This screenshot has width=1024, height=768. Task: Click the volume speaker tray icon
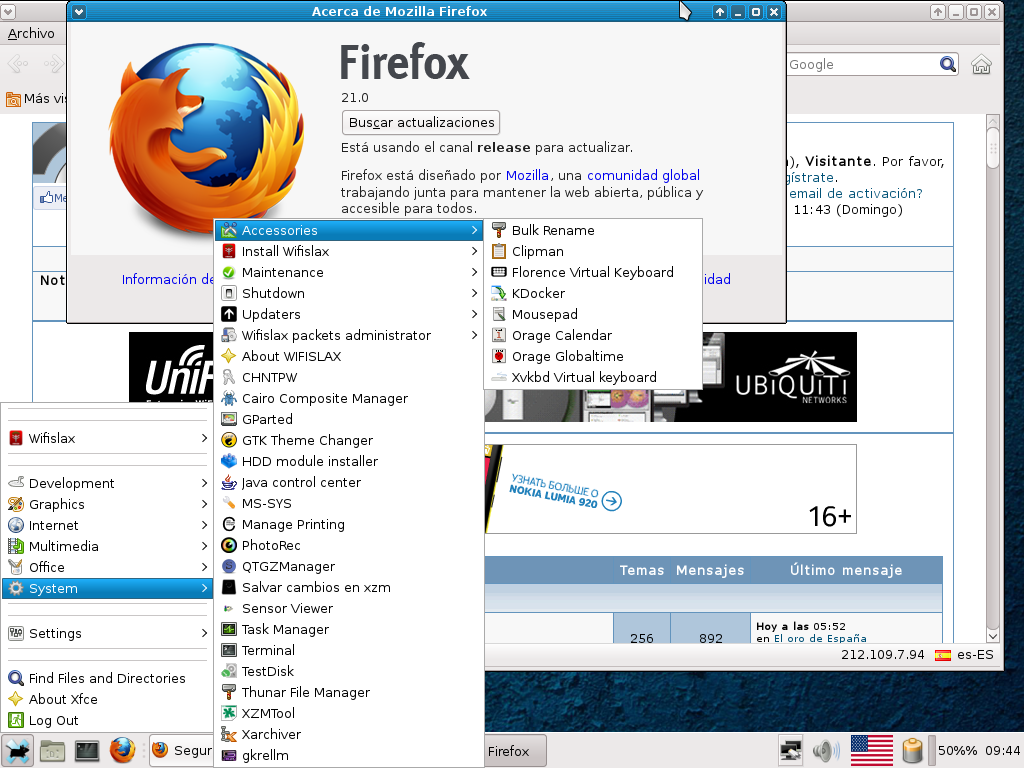click(x=825, y=751)
